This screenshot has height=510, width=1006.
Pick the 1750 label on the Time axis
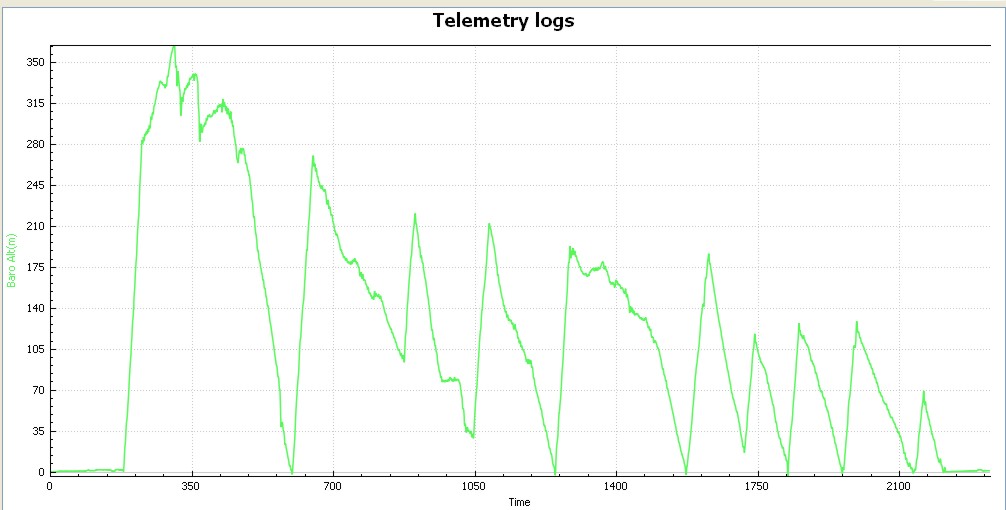click(757, 486)
